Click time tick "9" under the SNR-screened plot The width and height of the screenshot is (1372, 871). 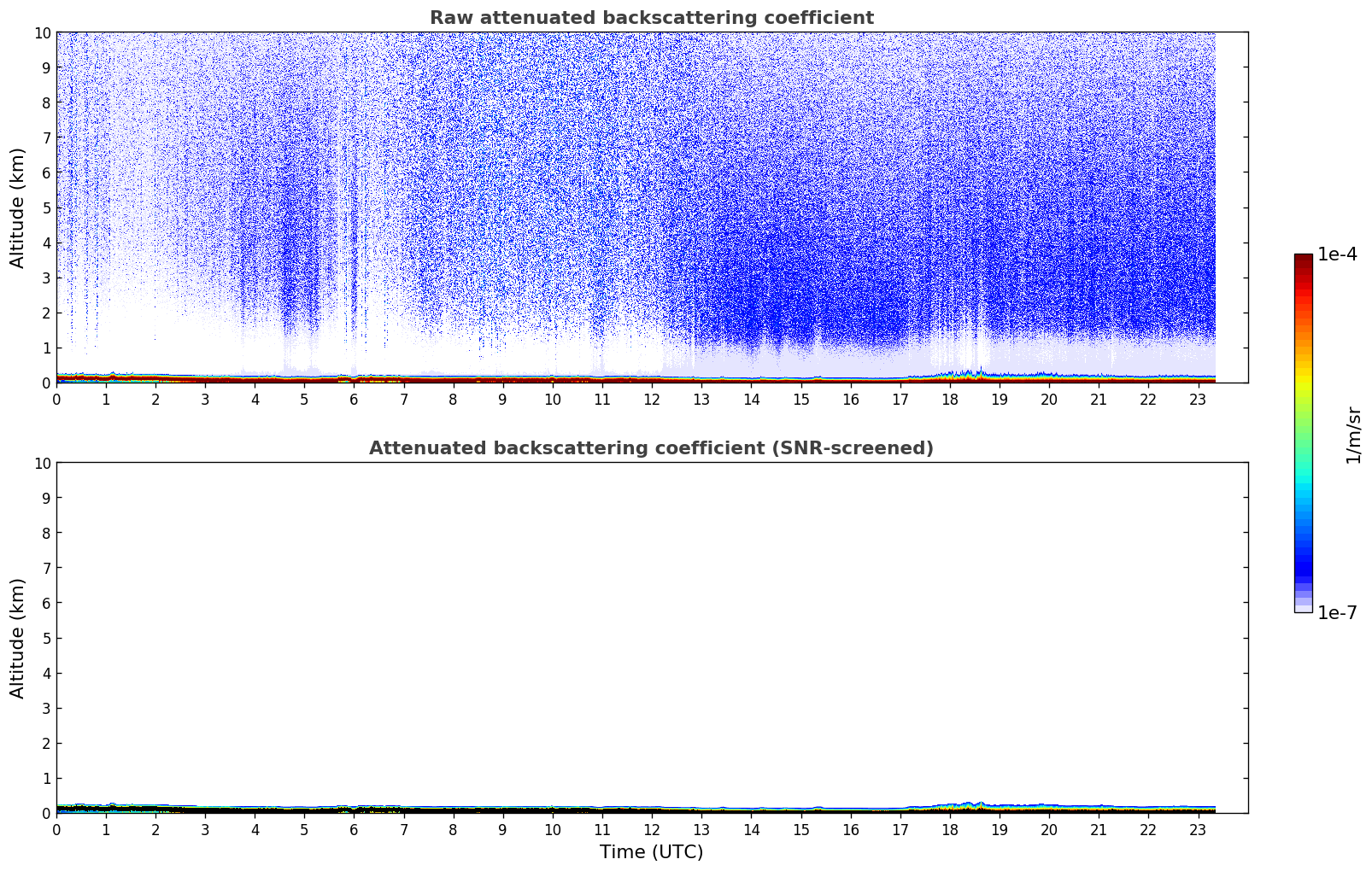click(503, 829)
